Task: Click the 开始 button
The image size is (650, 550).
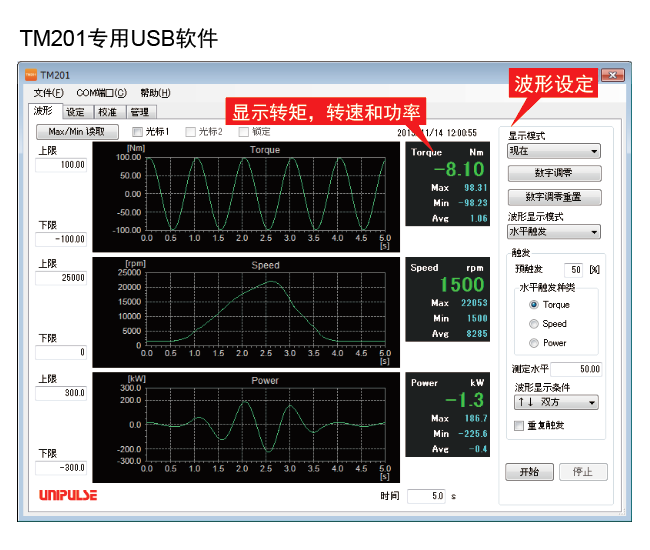Action: click(529, 472)
